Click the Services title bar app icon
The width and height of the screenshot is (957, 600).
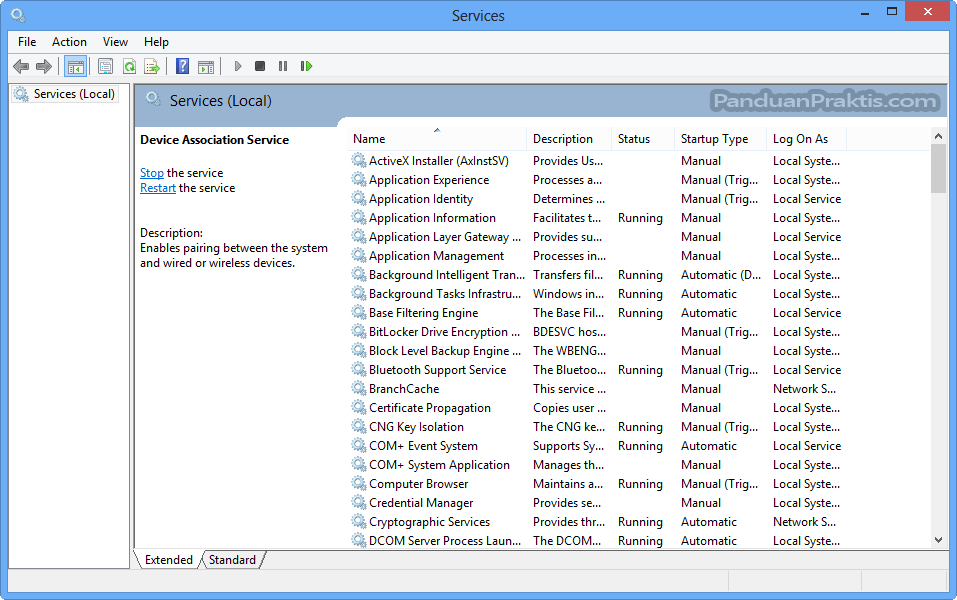point(18,15)
